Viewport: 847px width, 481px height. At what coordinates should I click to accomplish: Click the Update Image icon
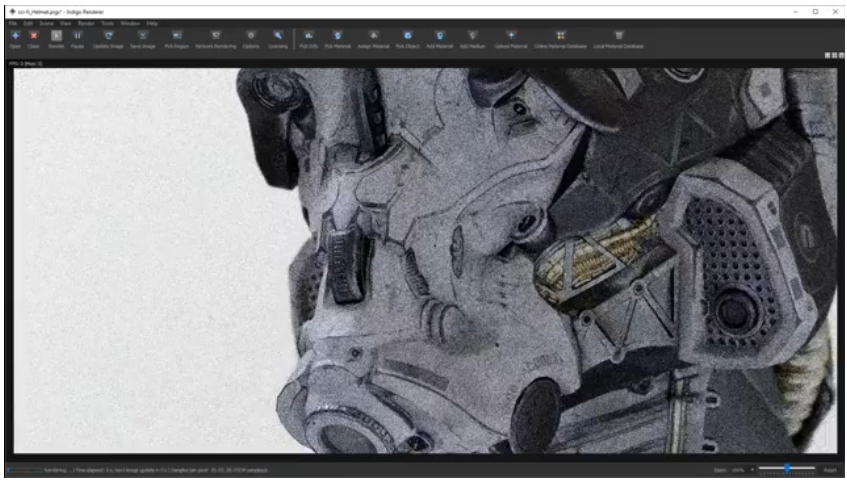pos(108,37)
